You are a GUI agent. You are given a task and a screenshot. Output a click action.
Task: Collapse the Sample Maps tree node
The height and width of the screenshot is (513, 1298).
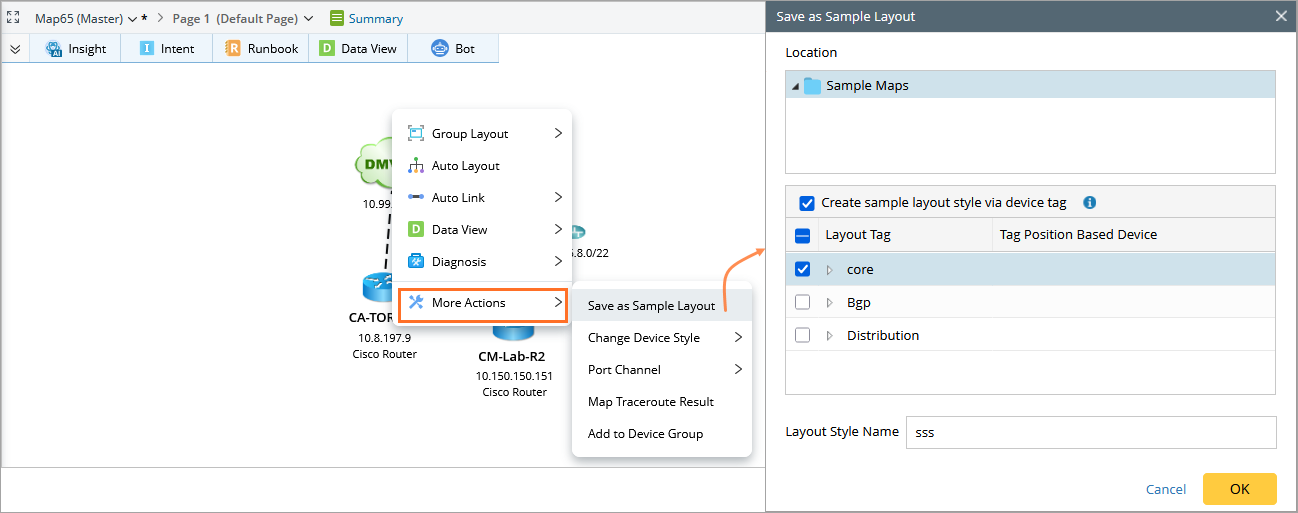coord(795,86)
